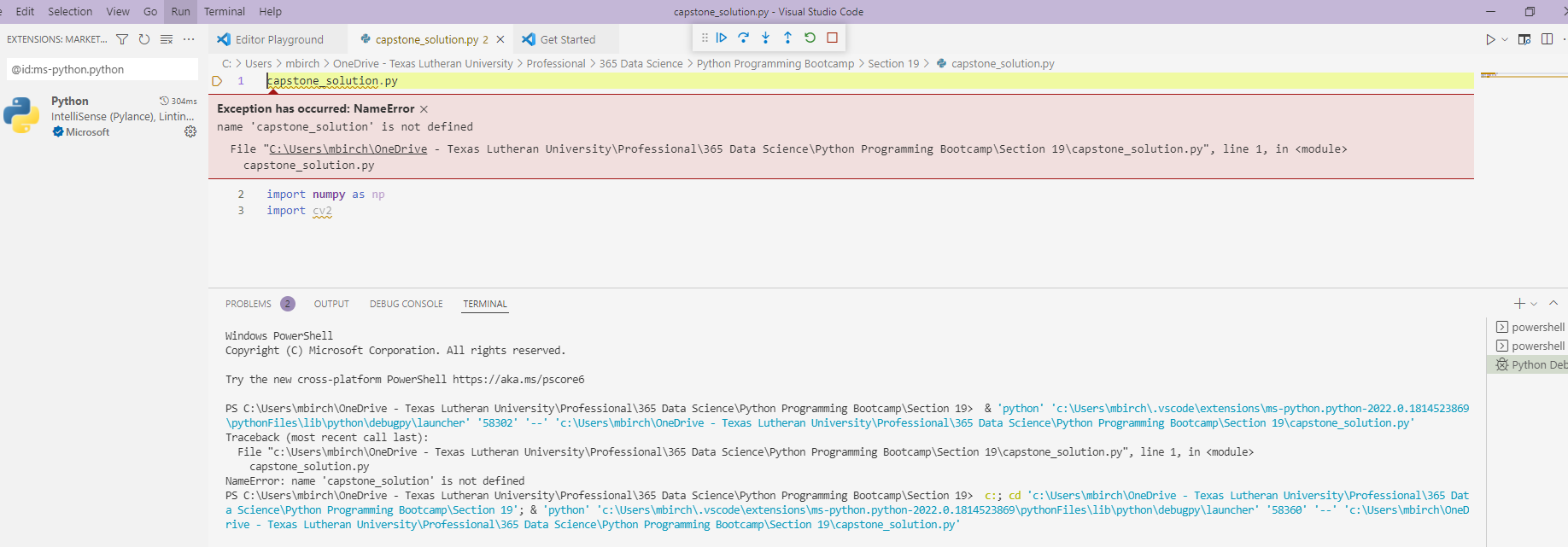Image resolution: width=1568 pixels, height=547 pixels.
Task: Open the Editor Playground tab
Action: [x=278, y=39]
